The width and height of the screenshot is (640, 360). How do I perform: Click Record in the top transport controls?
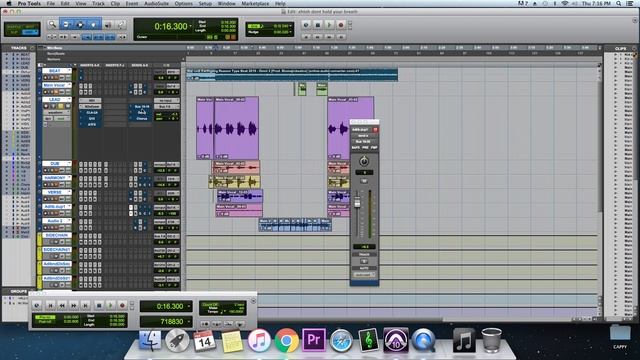click(x=341, y=25)
